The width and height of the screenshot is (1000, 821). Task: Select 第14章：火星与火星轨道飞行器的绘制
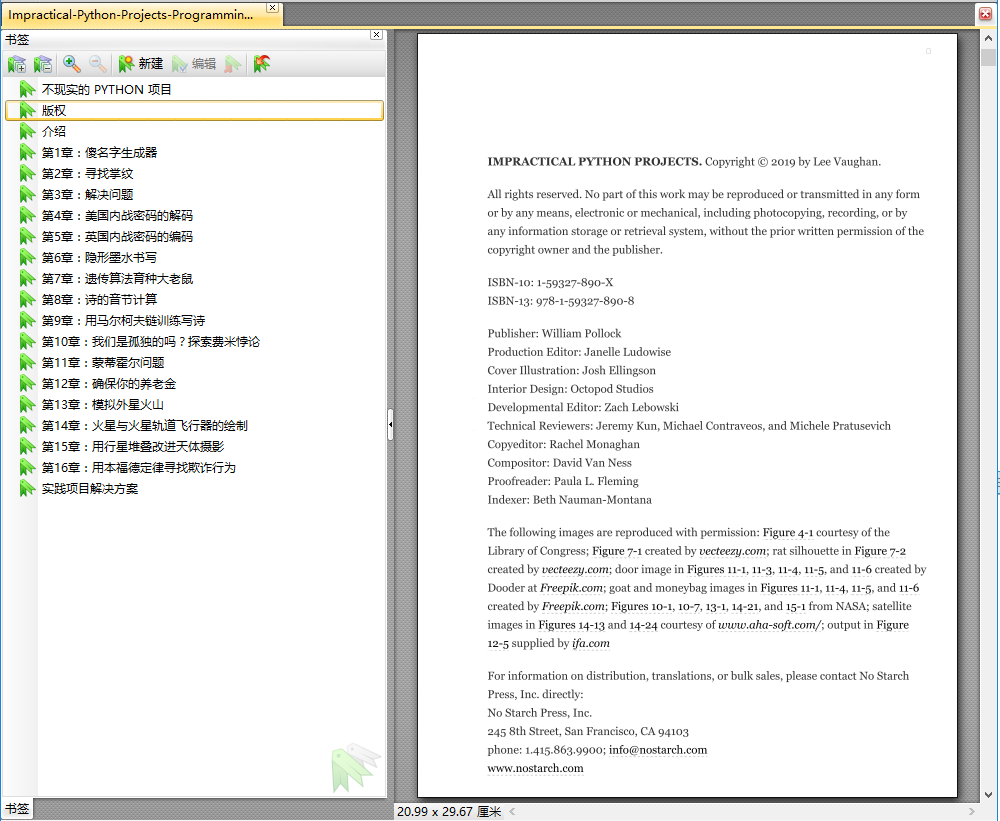coord(145,425)
